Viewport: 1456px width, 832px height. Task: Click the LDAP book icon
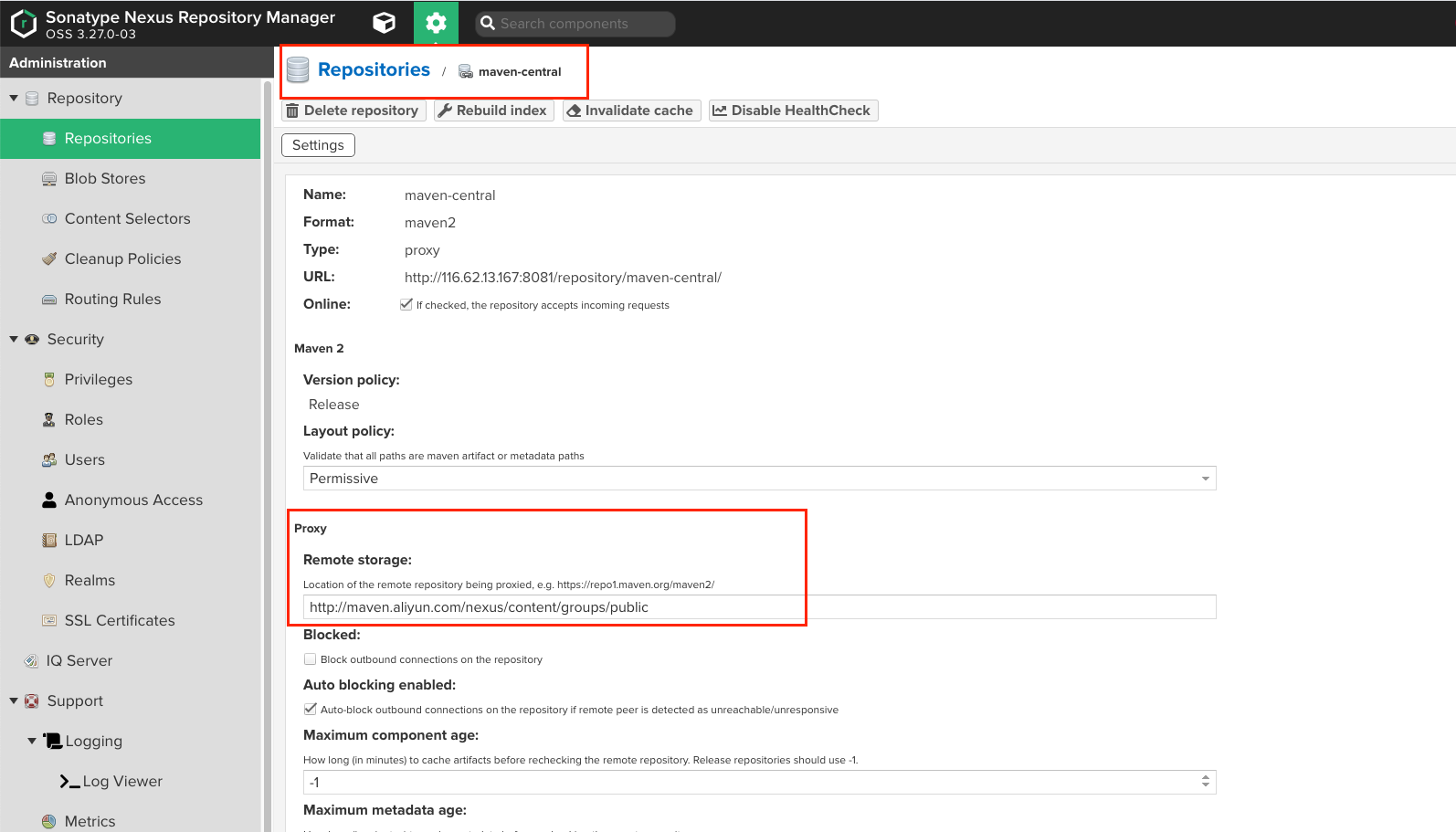[49, 541]
